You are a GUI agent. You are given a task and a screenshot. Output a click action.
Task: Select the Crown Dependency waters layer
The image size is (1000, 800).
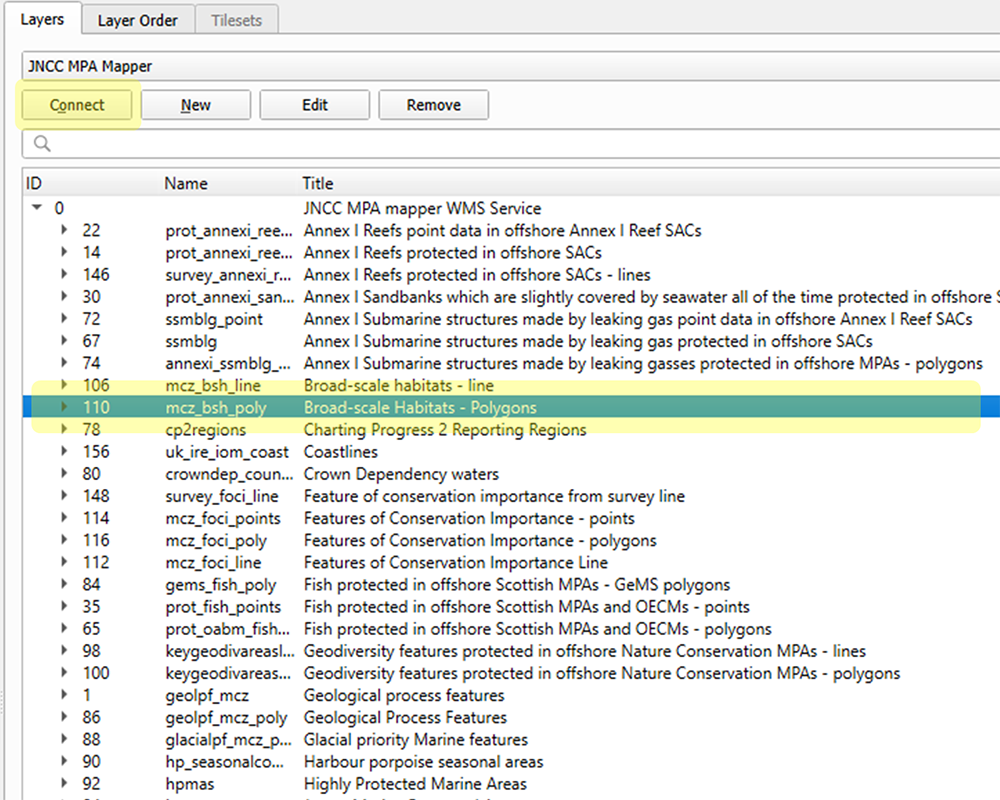point(399,473)
